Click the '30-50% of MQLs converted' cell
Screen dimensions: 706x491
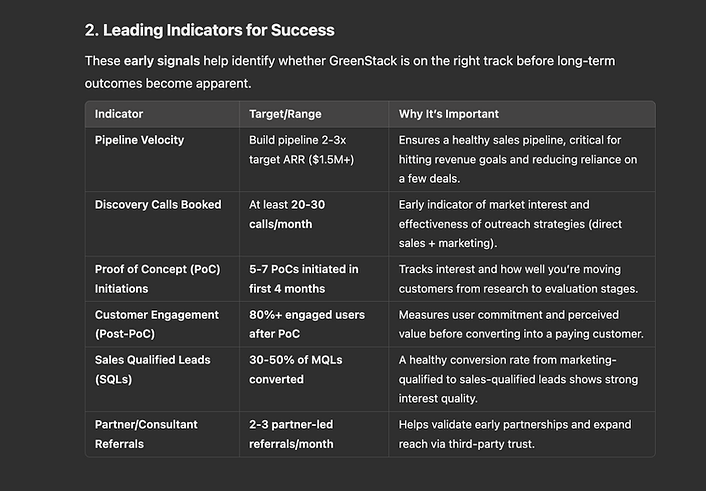[295, 369]
